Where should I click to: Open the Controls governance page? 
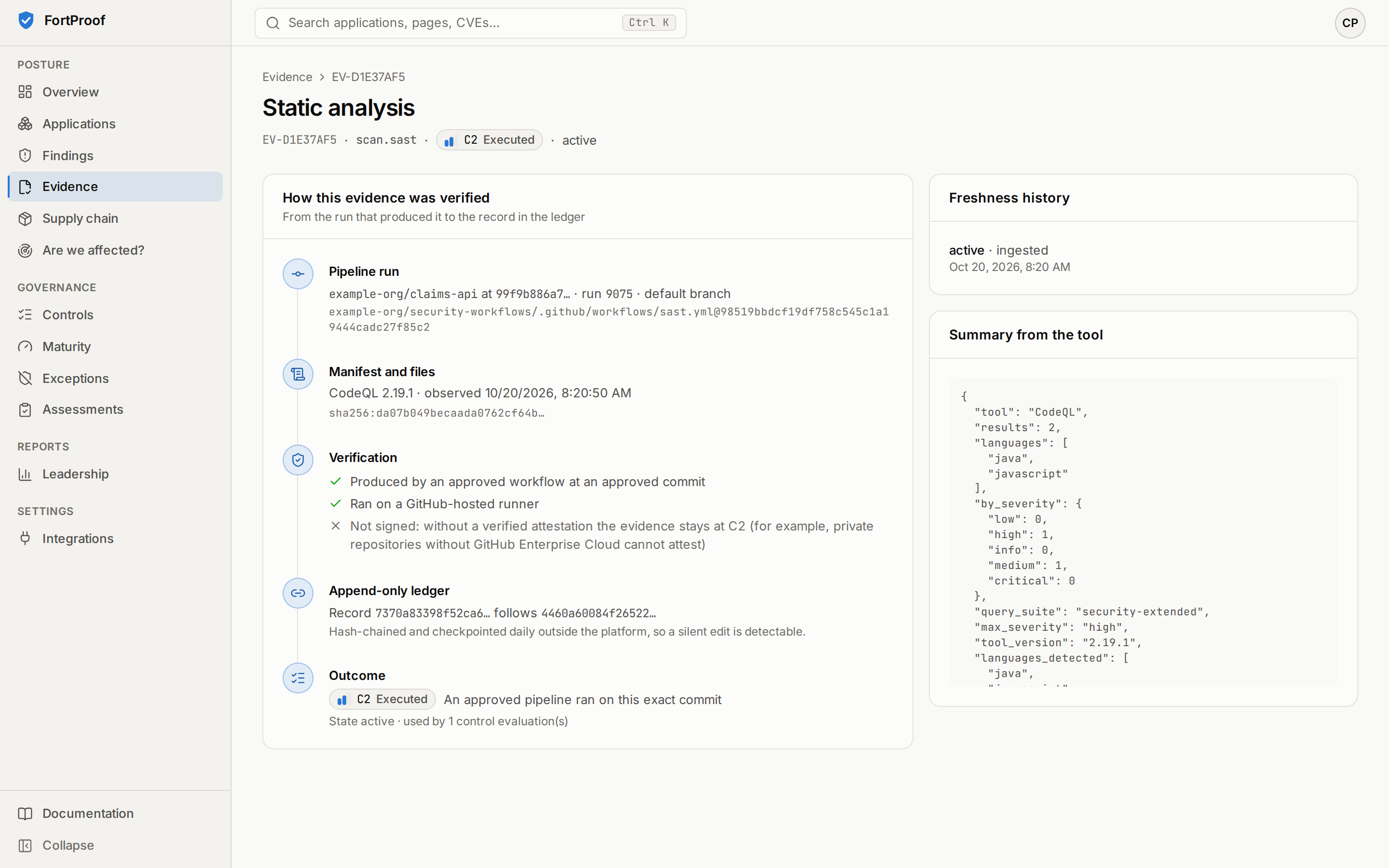click(x=115, y=314)
